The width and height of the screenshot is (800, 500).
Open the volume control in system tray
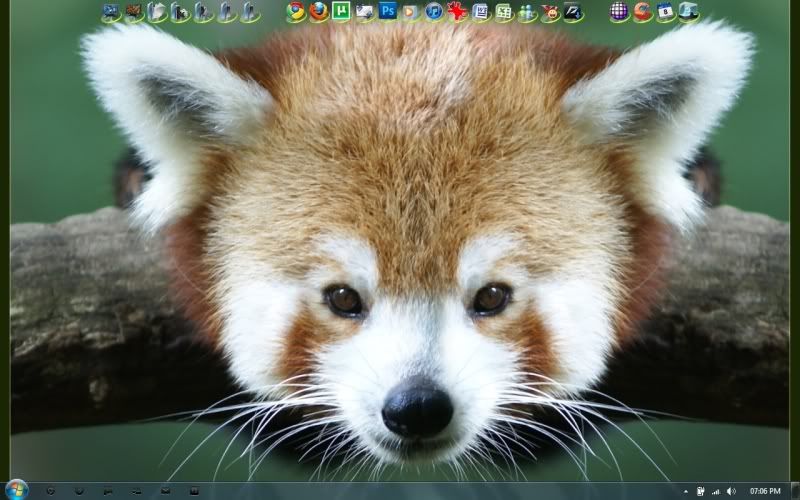(731, 491)
